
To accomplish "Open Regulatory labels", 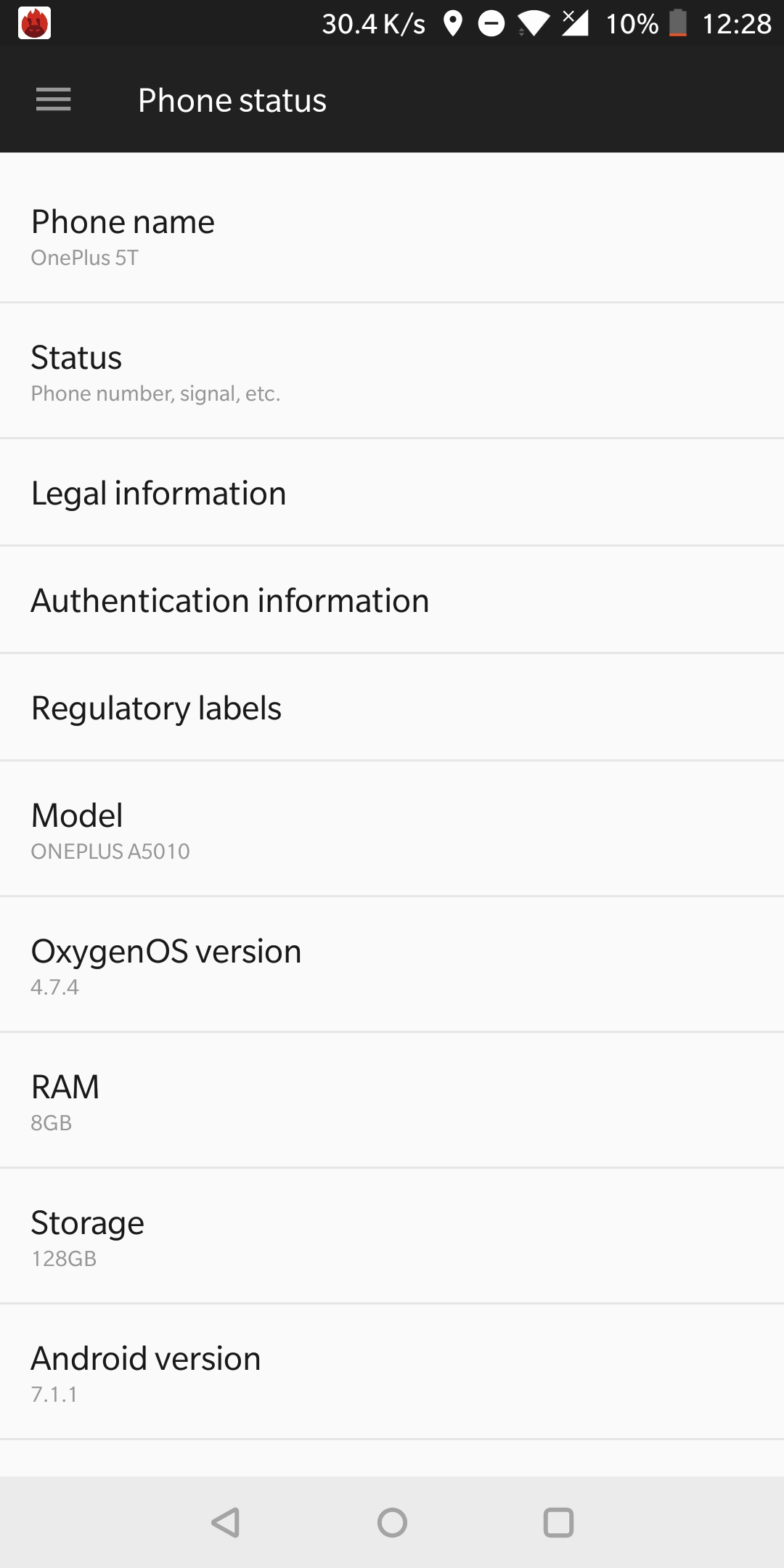I will (x=392, y=707).
